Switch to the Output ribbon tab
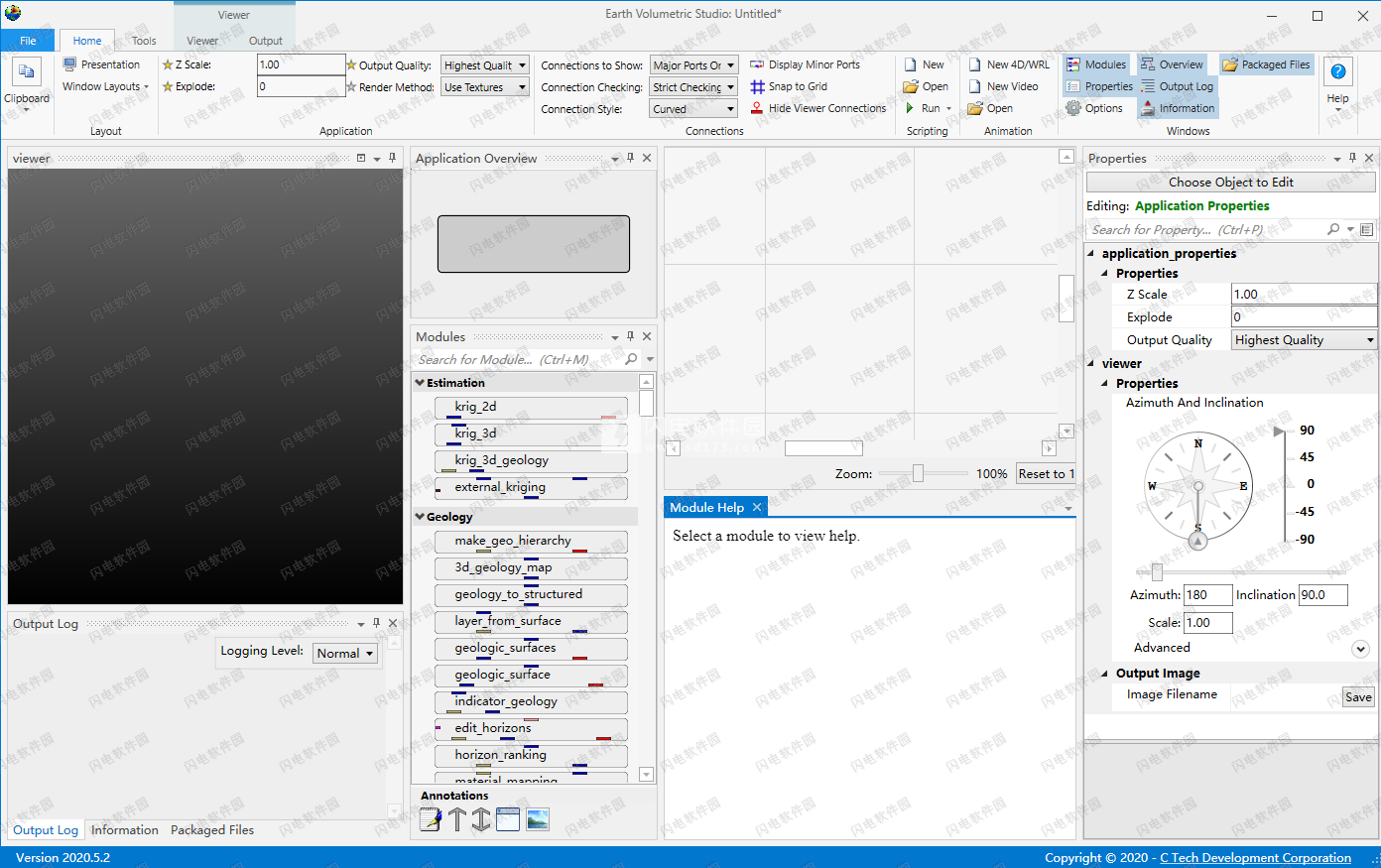The height and width of the screenshot is (868, 1381). click(x=266, y=41)
